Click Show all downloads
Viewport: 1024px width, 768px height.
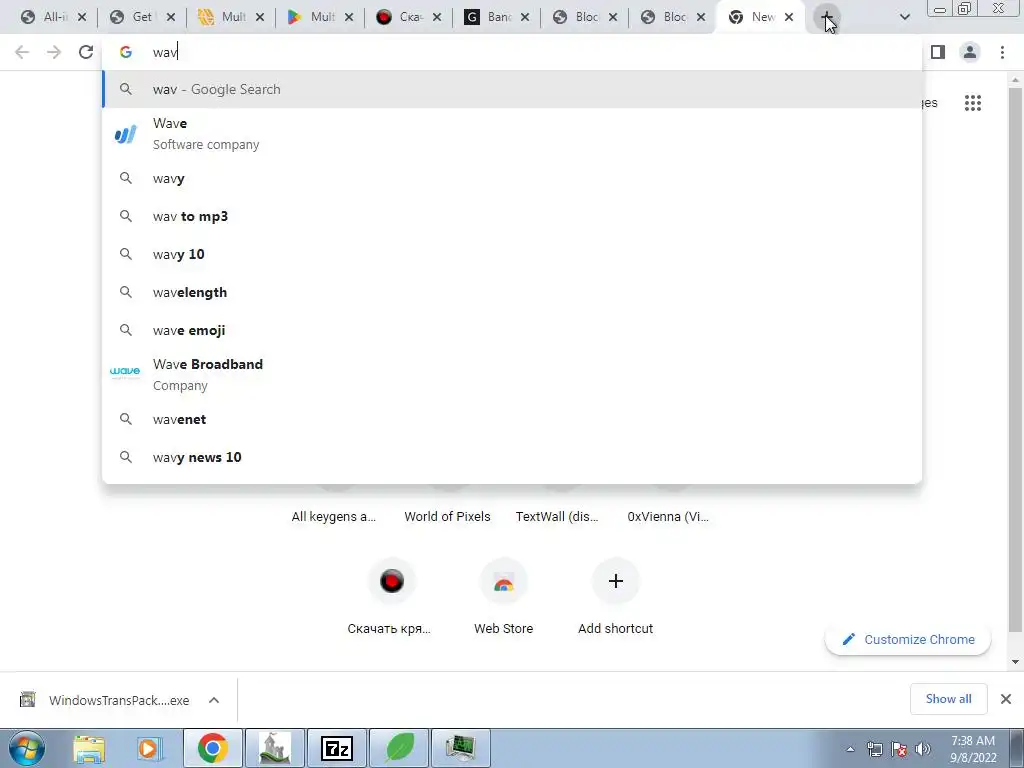pos(948,699)
